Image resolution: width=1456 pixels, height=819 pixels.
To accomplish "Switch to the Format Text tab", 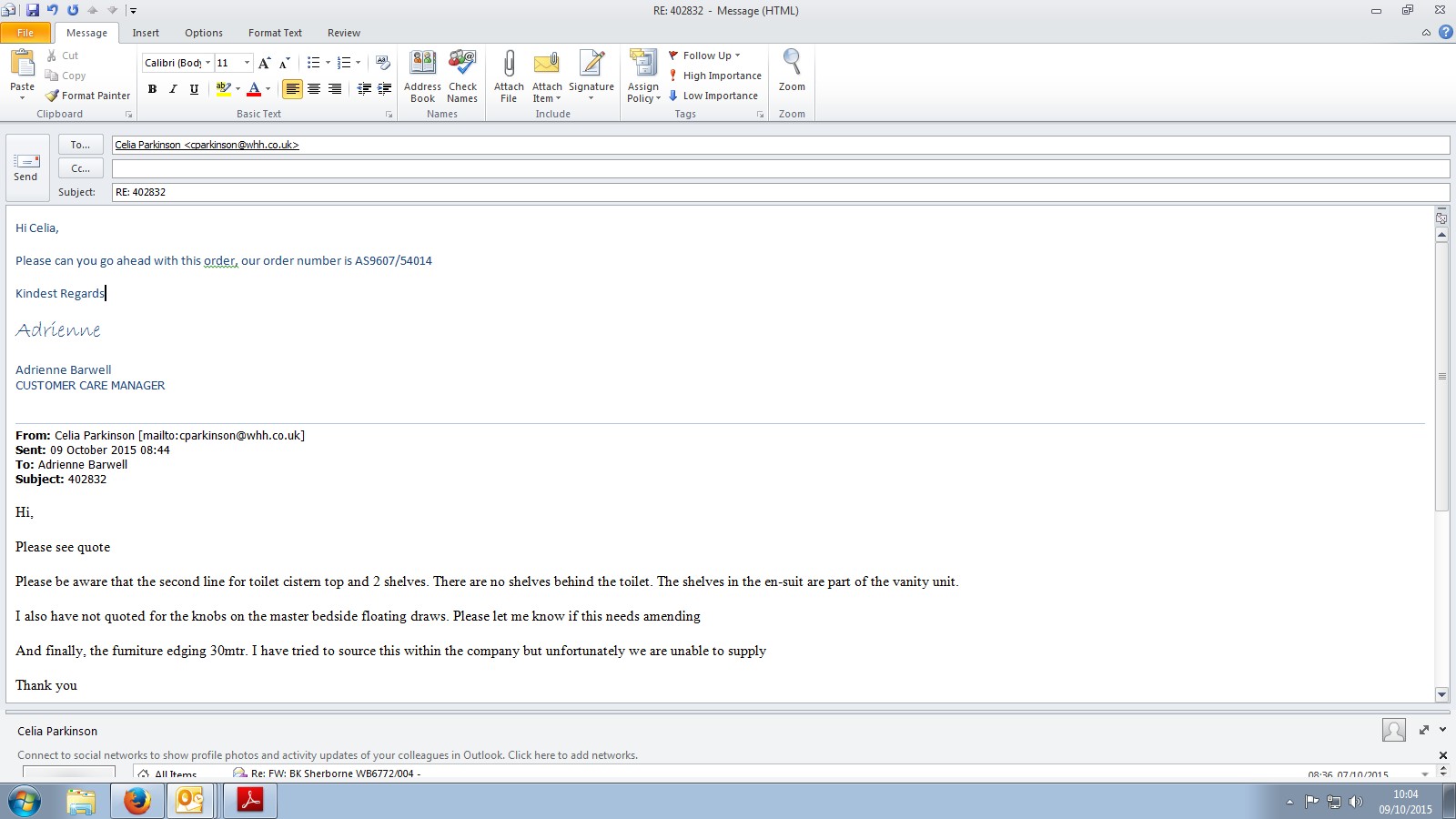I will (x=275, y=33).
